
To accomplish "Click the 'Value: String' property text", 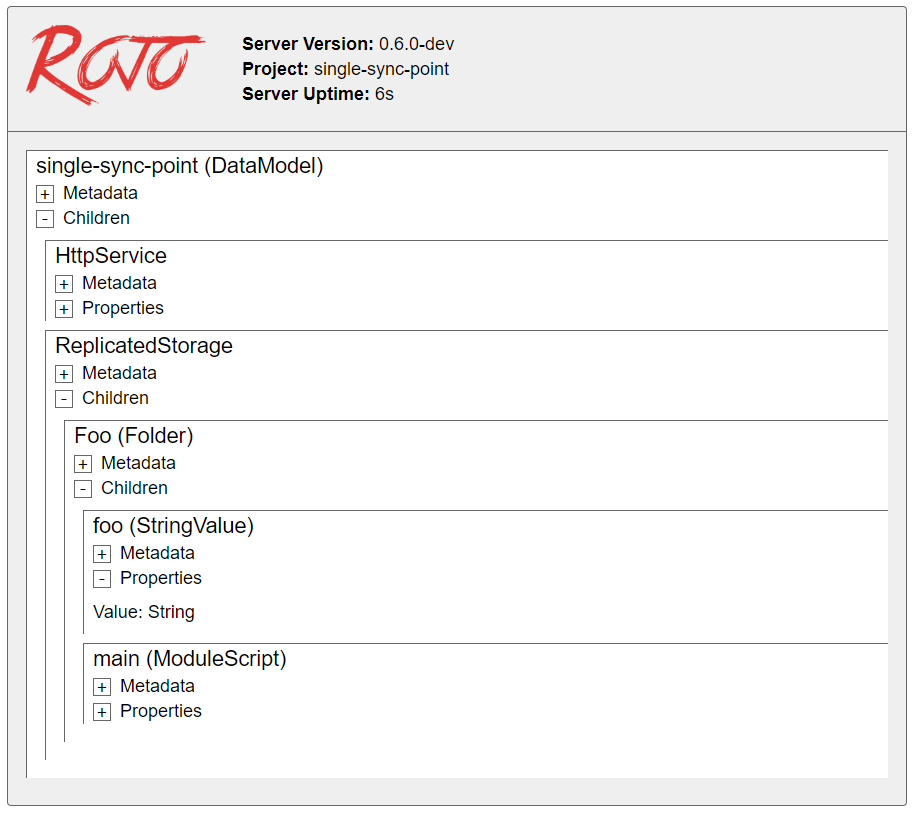I will pos(144,612).
